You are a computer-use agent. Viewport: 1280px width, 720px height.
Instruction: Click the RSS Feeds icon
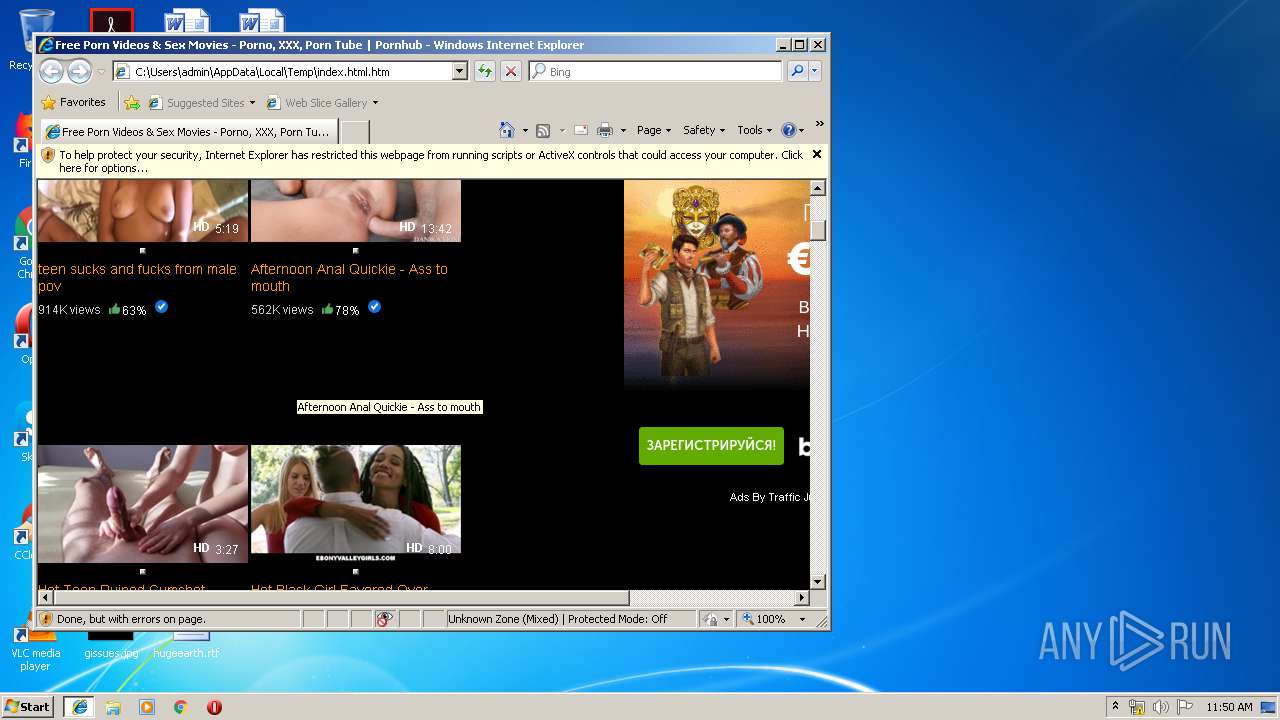(x=543, y=130)
